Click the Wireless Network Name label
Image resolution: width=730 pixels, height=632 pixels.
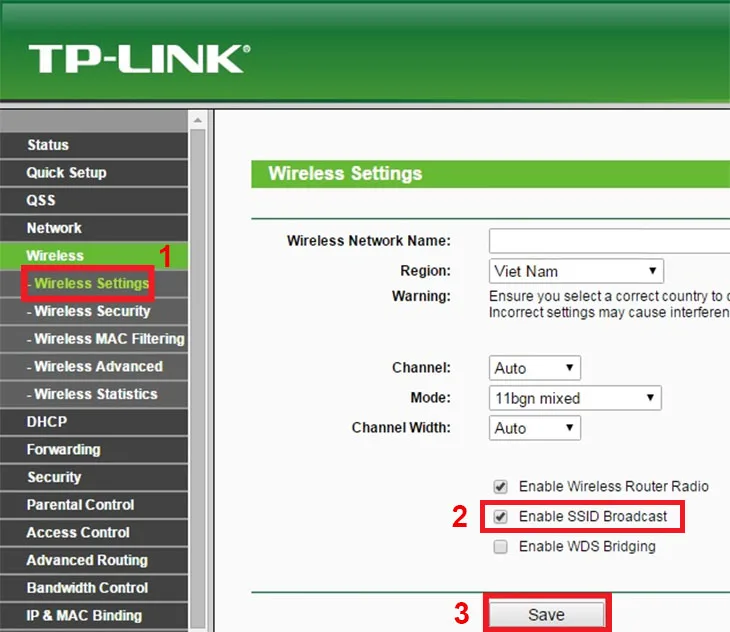coord(369,241)
